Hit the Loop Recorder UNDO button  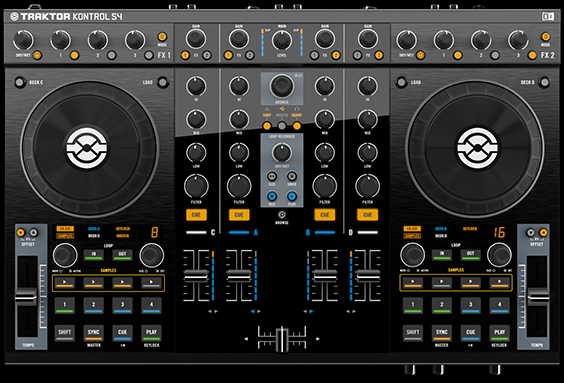click(x=292, y=176)
